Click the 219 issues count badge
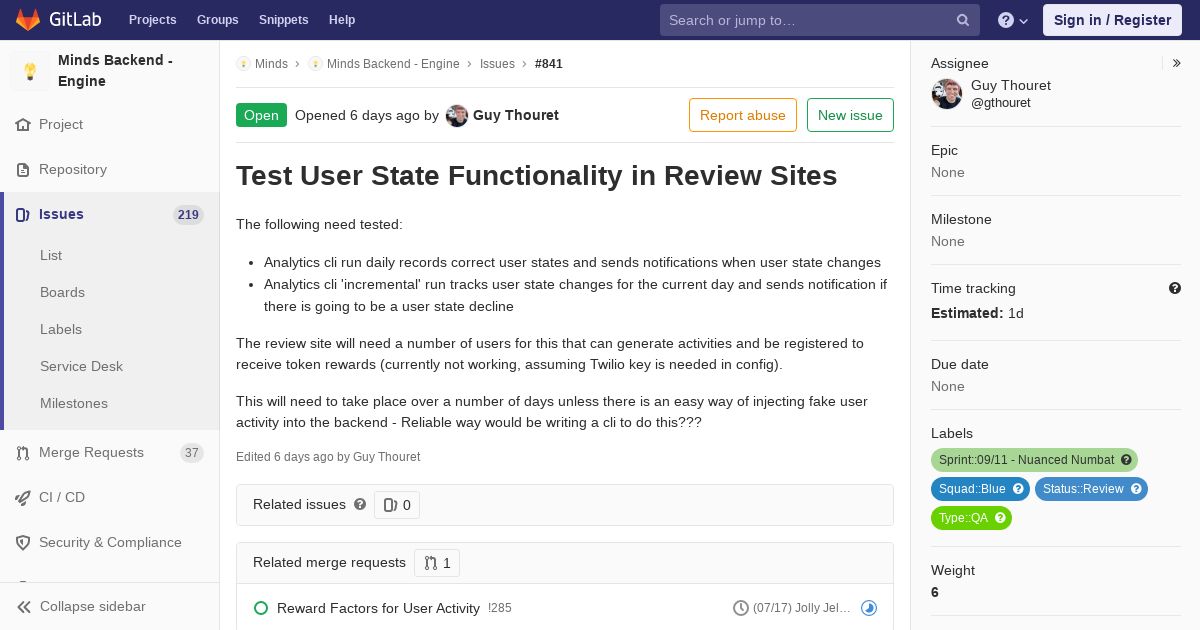 188,215
